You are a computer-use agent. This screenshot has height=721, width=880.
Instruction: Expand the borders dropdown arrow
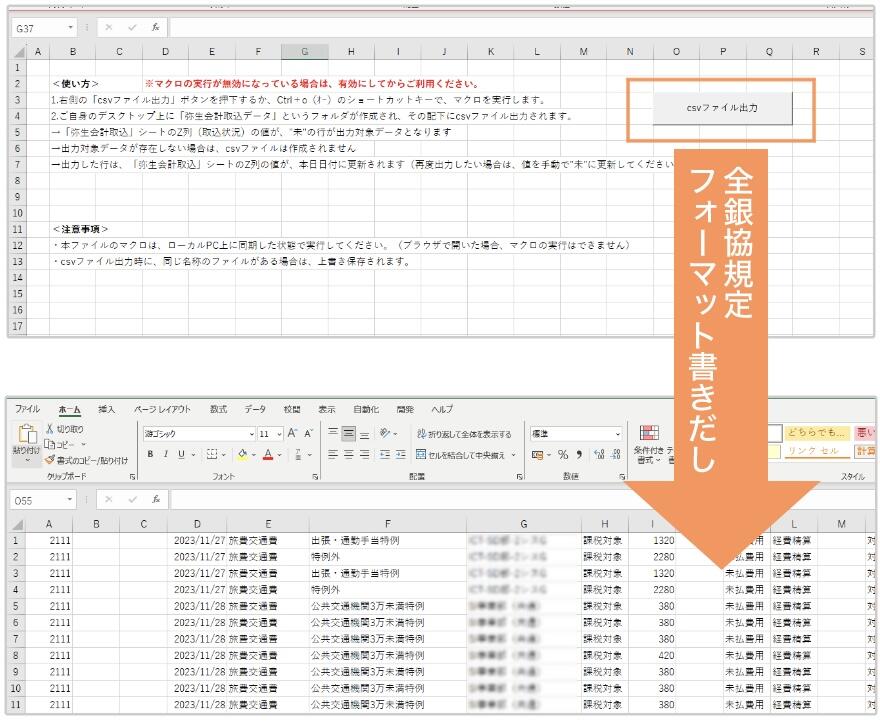223,455
